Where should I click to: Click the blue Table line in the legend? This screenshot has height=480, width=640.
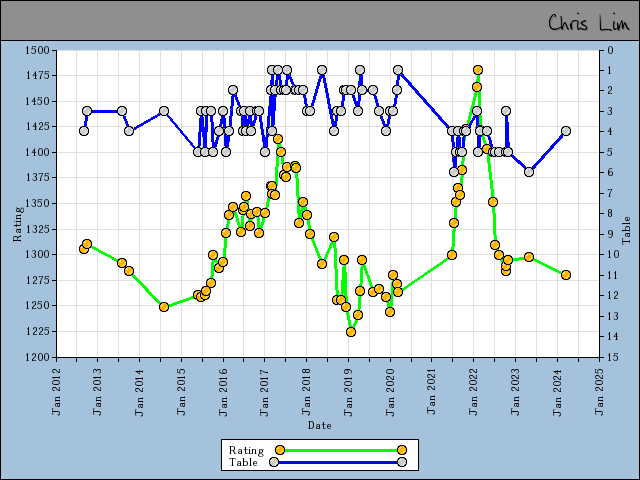(x=338, y=462)
